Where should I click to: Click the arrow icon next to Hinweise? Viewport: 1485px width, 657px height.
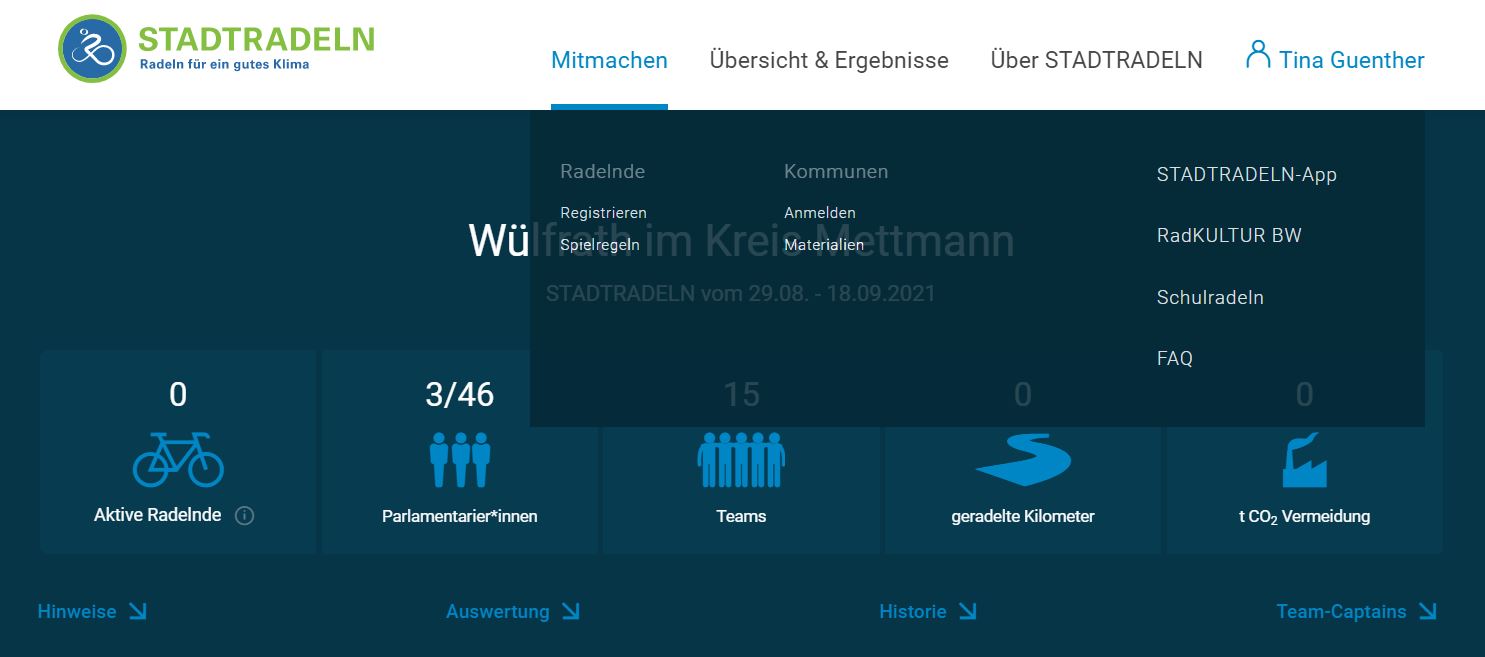(x=137, y=611)
